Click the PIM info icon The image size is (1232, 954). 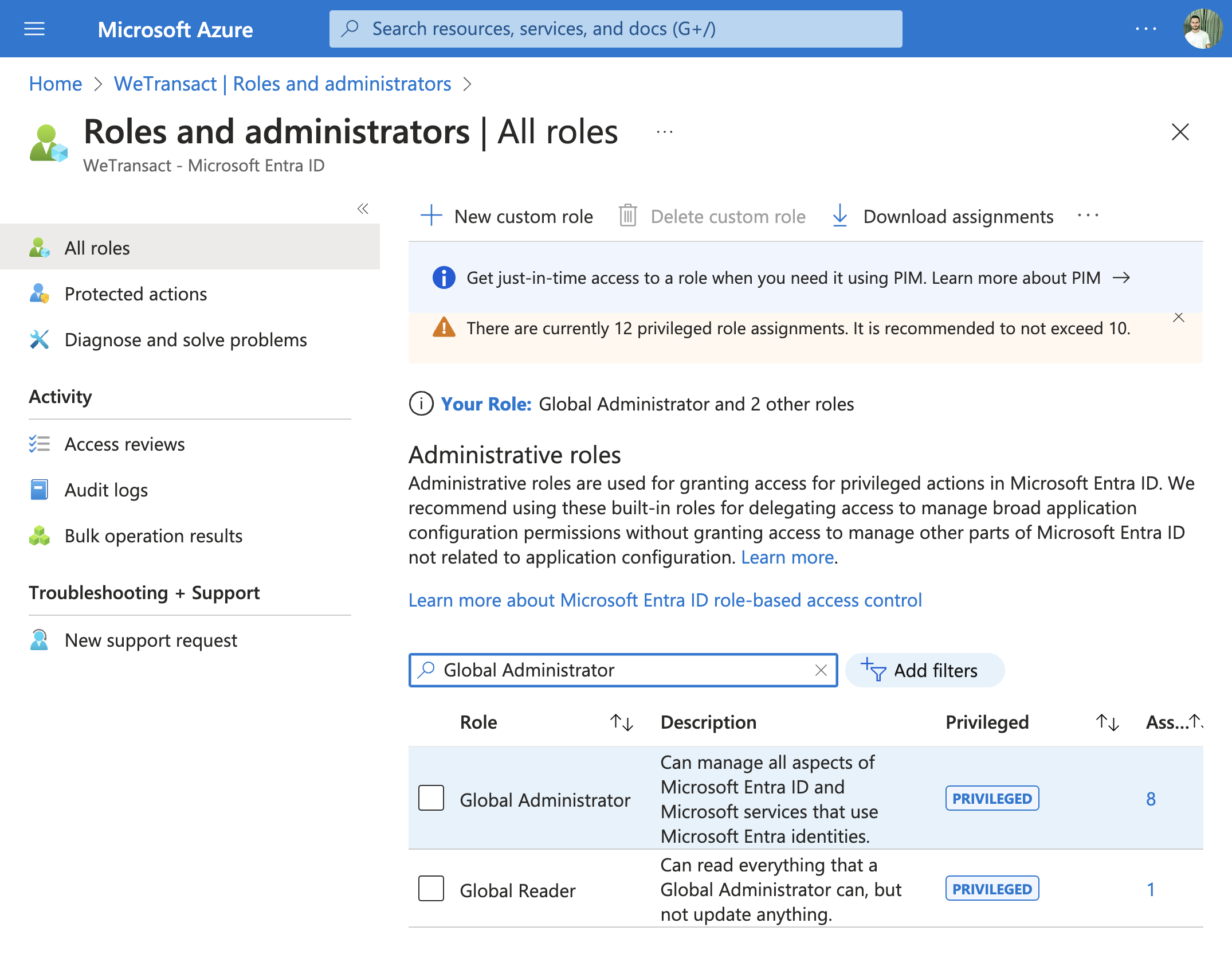[x=444, y=277]
